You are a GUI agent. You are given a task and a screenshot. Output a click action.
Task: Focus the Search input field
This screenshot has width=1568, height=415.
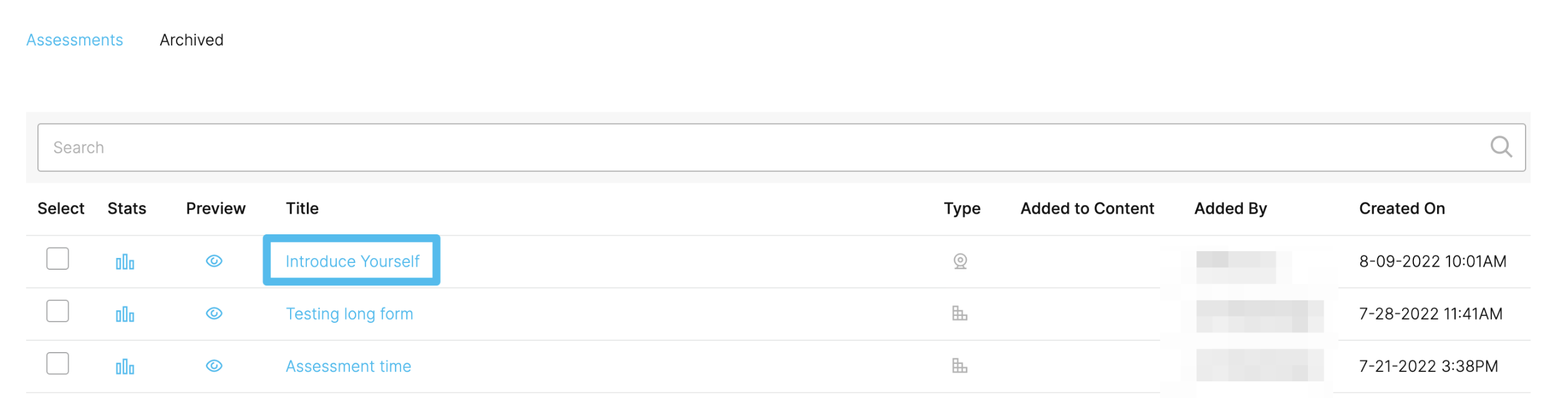[782, 148]
